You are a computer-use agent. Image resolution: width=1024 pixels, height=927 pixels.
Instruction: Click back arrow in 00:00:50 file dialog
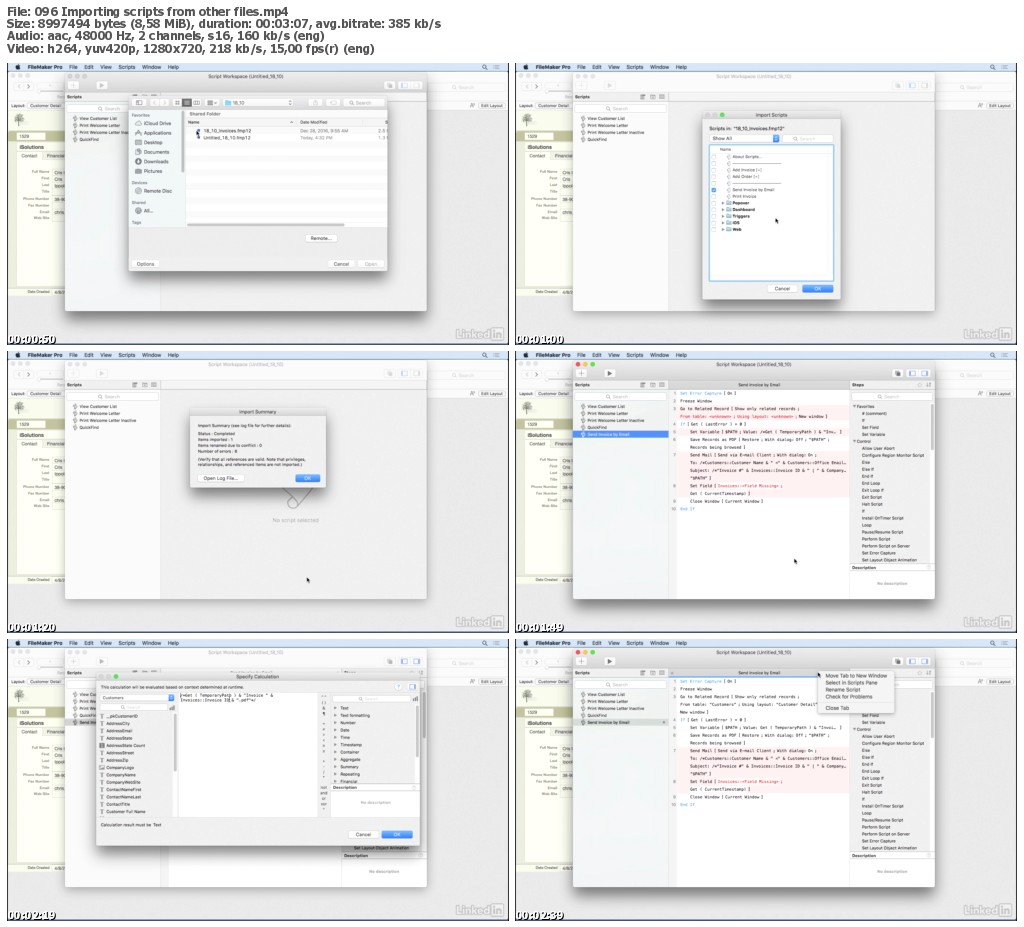pos(155,103)
